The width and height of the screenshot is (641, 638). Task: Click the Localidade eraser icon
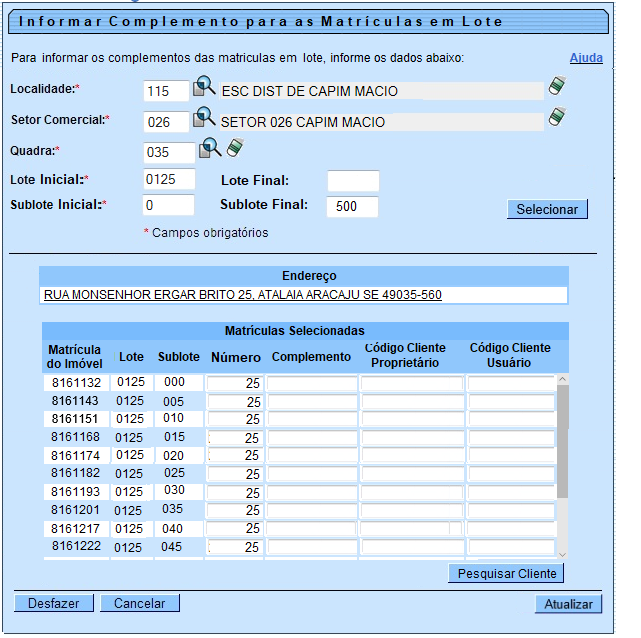click(x=557, y=88)
